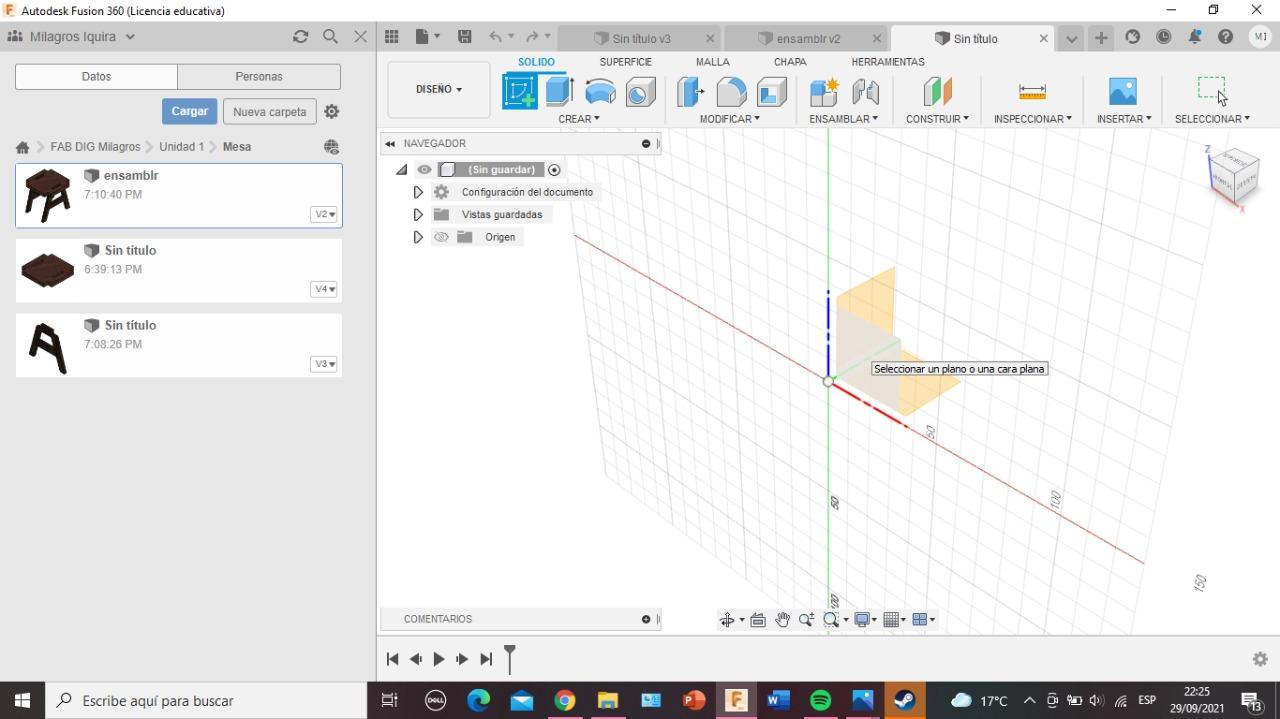The width and height of the screenshot is (1280, 719).
Task: Play the timeline animation
Action: tap(438, 659)
